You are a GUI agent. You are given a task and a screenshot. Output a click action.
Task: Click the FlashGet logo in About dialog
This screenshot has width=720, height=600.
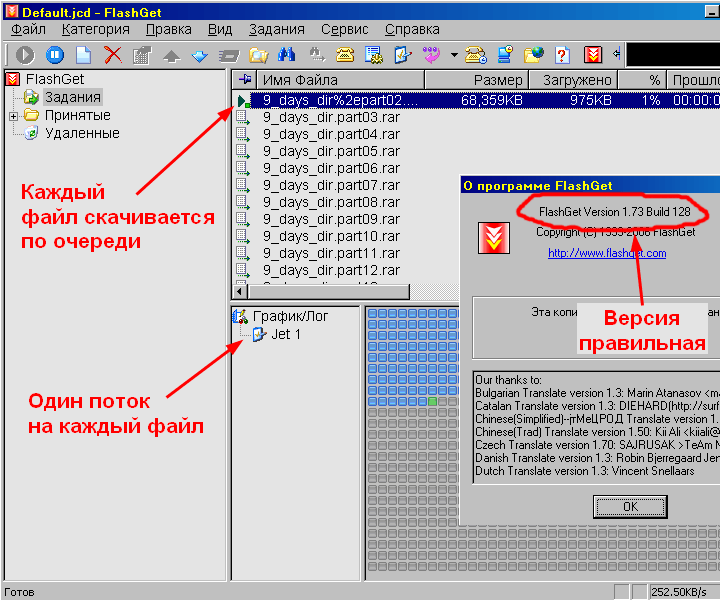pos(494,238)
